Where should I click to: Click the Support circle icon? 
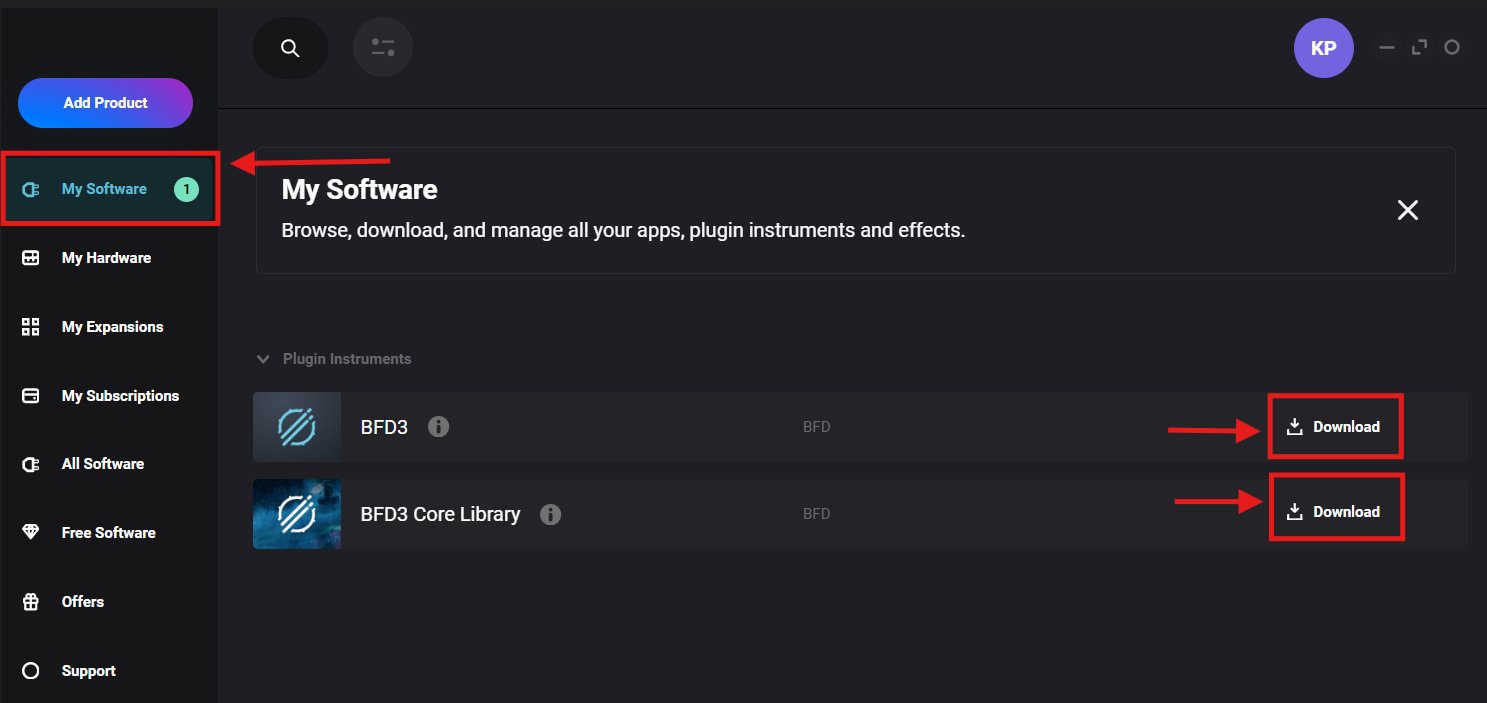tap(31, 671)
